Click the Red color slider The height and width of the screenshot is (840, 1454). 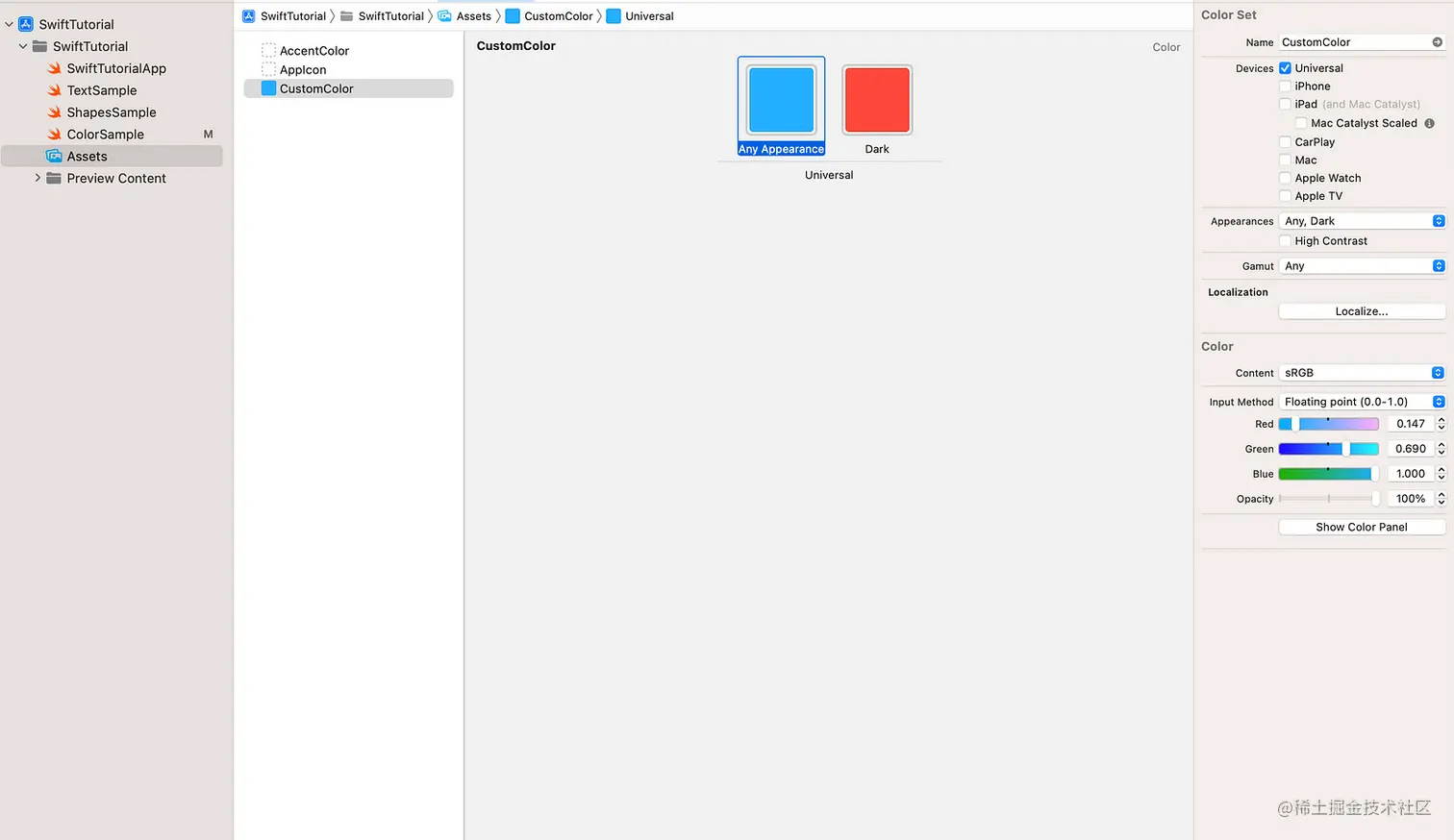click(1329, 424)
